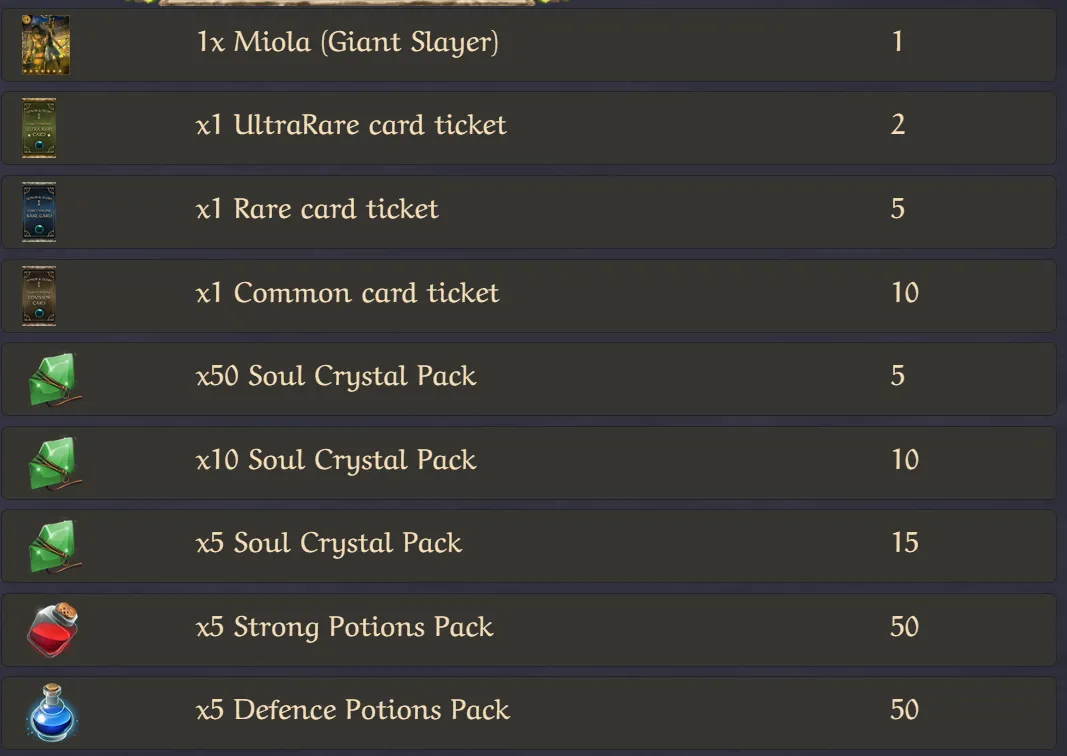Click the Miola Giant Slayer card icon
Screen dimensions: 1067x756
(x=46, y=45)
